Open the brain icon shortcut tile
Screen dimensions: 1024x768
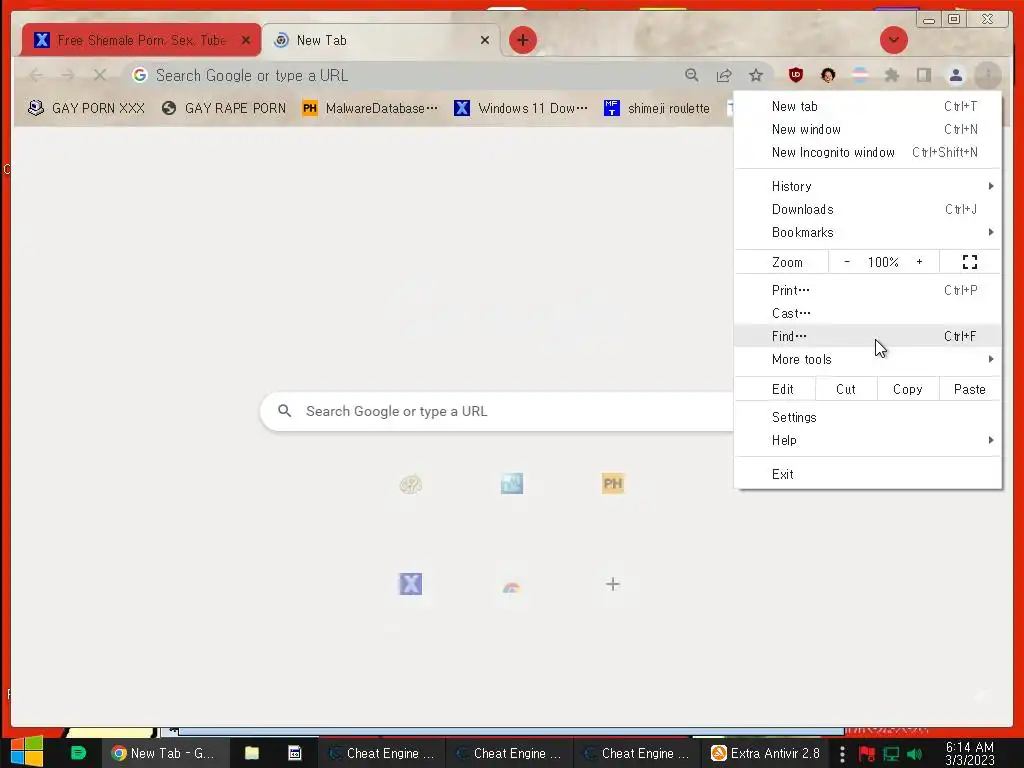[x=410, y=484]
